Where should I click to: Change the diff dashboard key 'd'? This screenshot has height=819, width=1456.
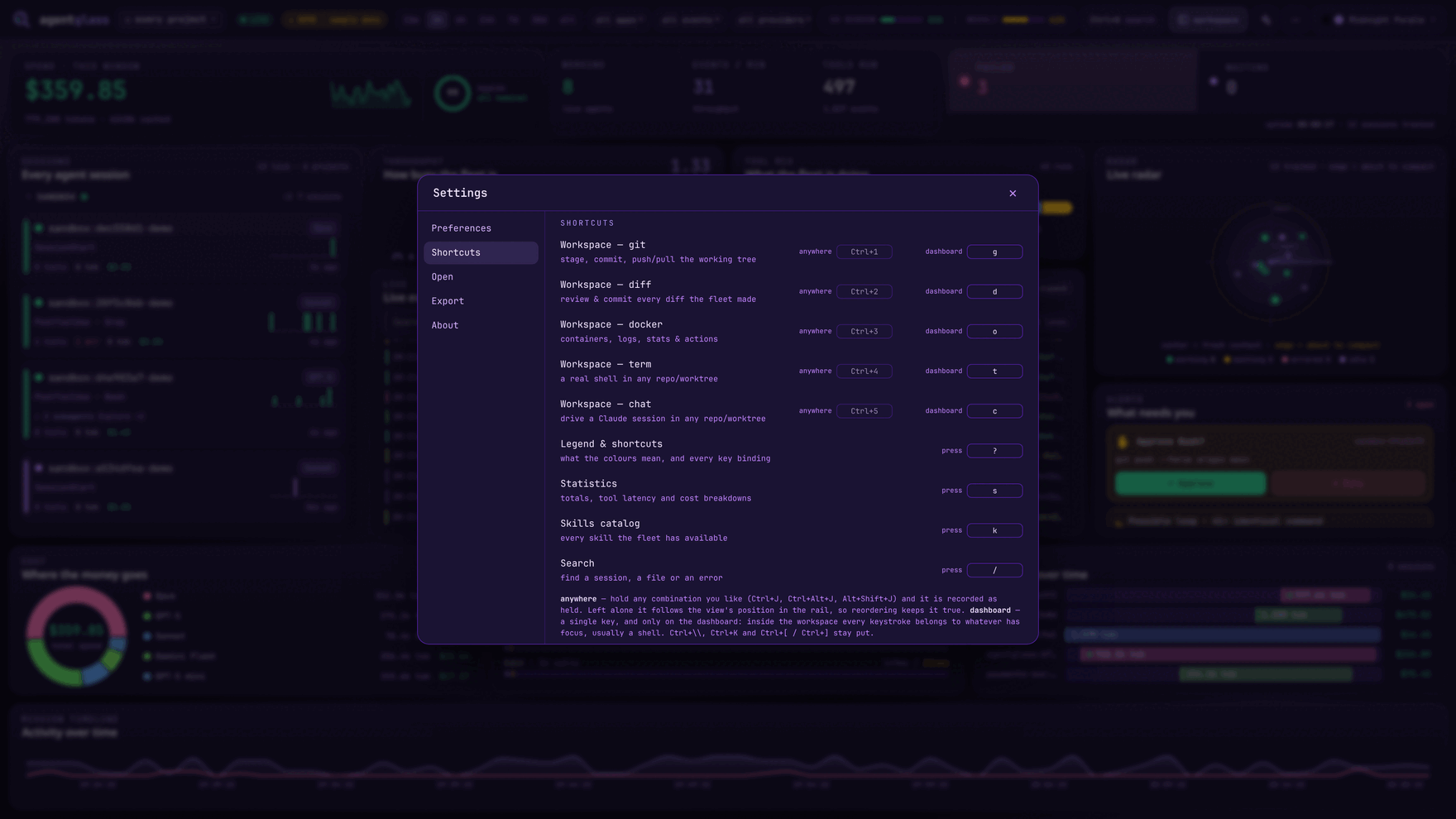tap(994, 291)
